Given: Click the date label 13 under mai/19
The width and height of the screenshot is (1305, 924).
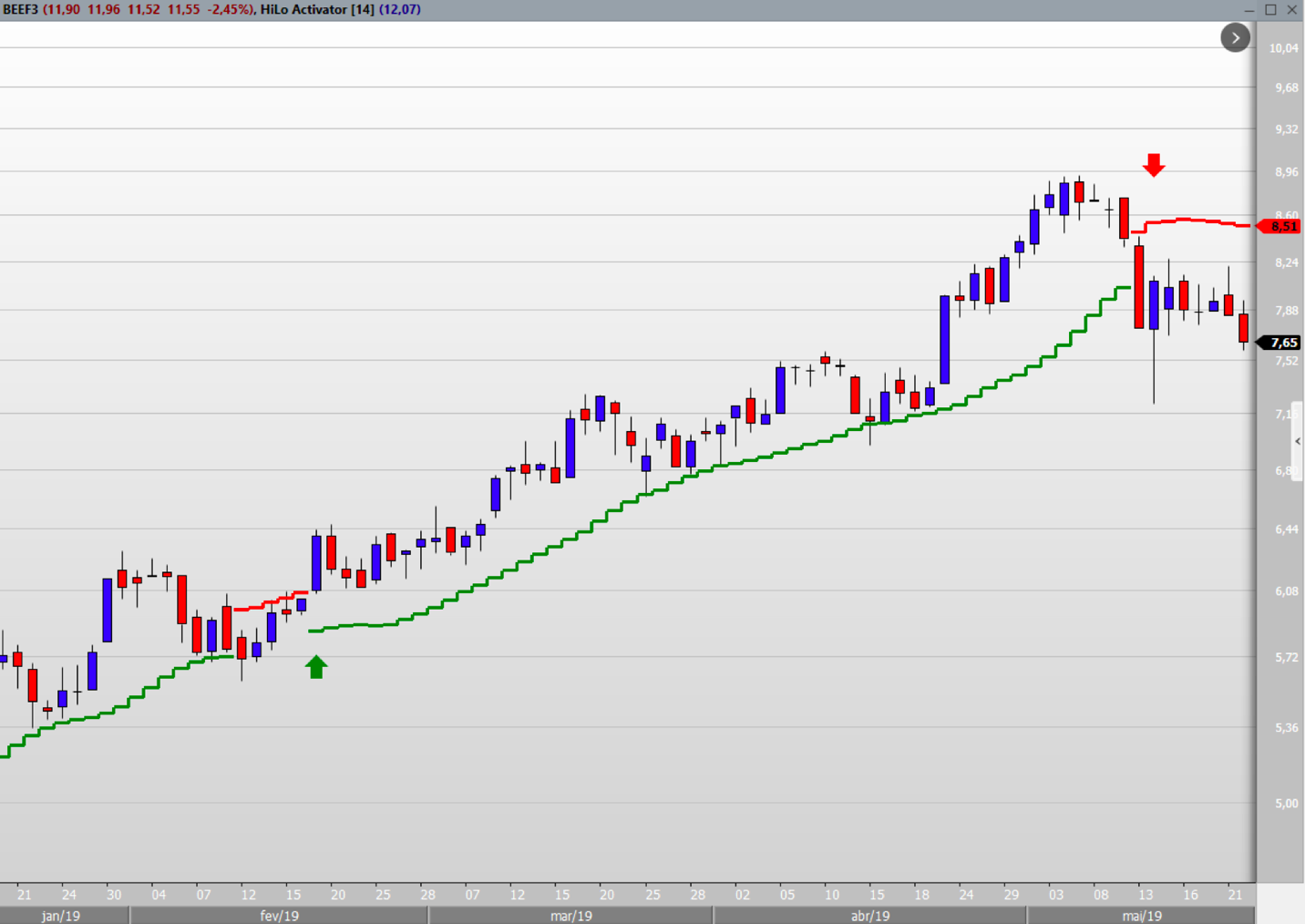Looking at the screenshot, I should [1146, 895].
